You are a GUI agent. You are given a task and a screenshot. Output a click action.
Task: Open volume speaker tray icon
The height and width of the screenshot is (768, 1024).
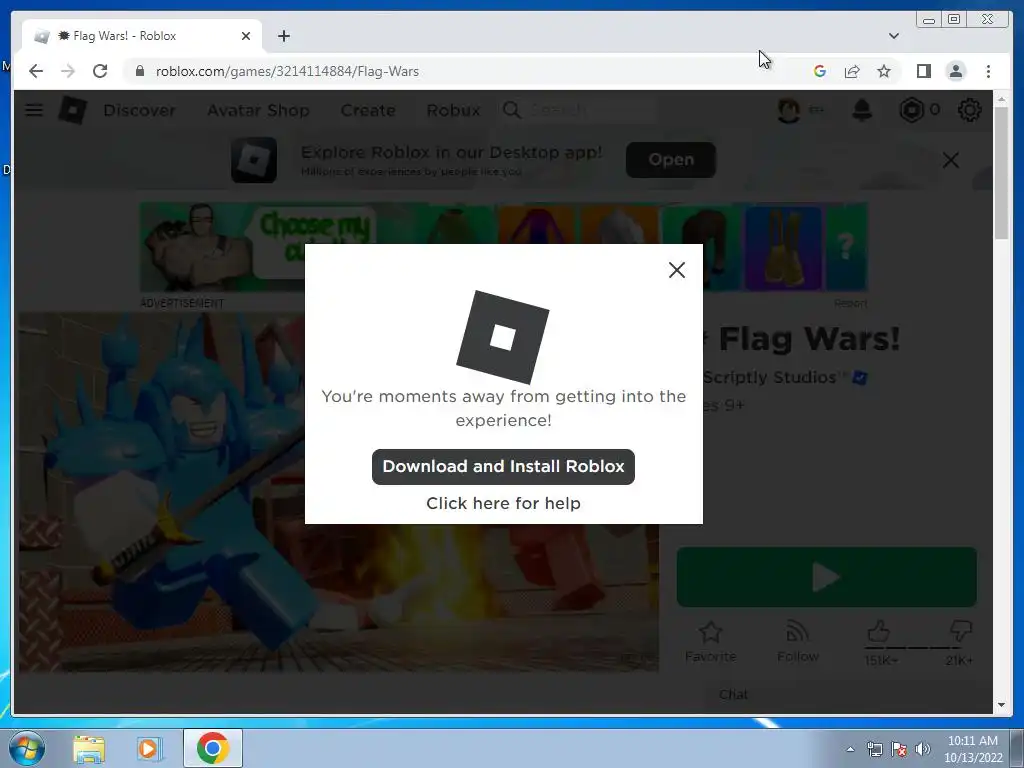[923, 749]
